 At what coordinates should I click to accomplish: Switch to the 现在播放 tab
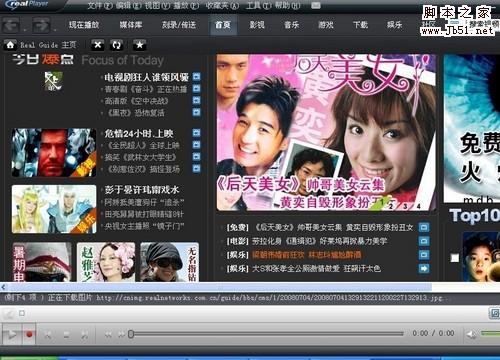84,25
